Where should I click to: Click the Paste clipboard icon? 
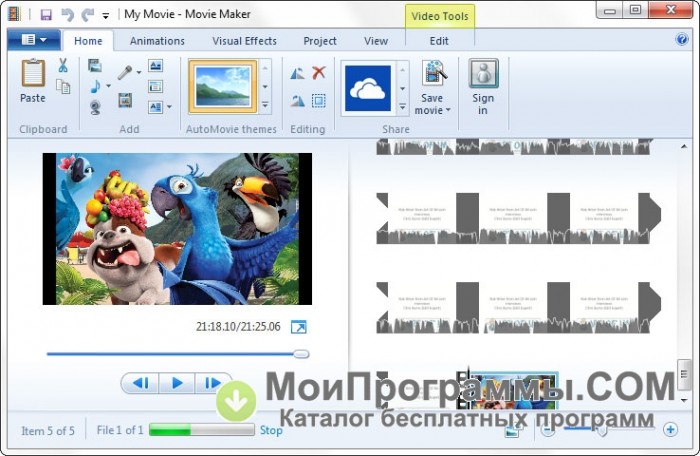pos(33,73)
